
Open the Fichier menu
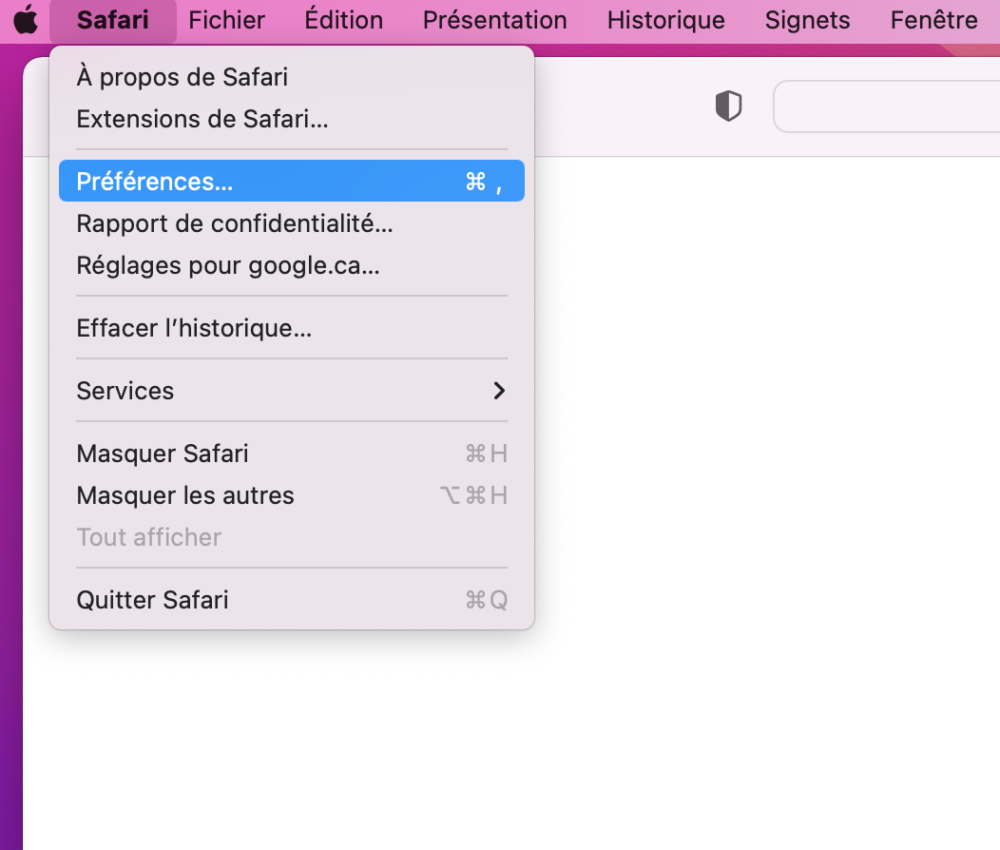226,20
